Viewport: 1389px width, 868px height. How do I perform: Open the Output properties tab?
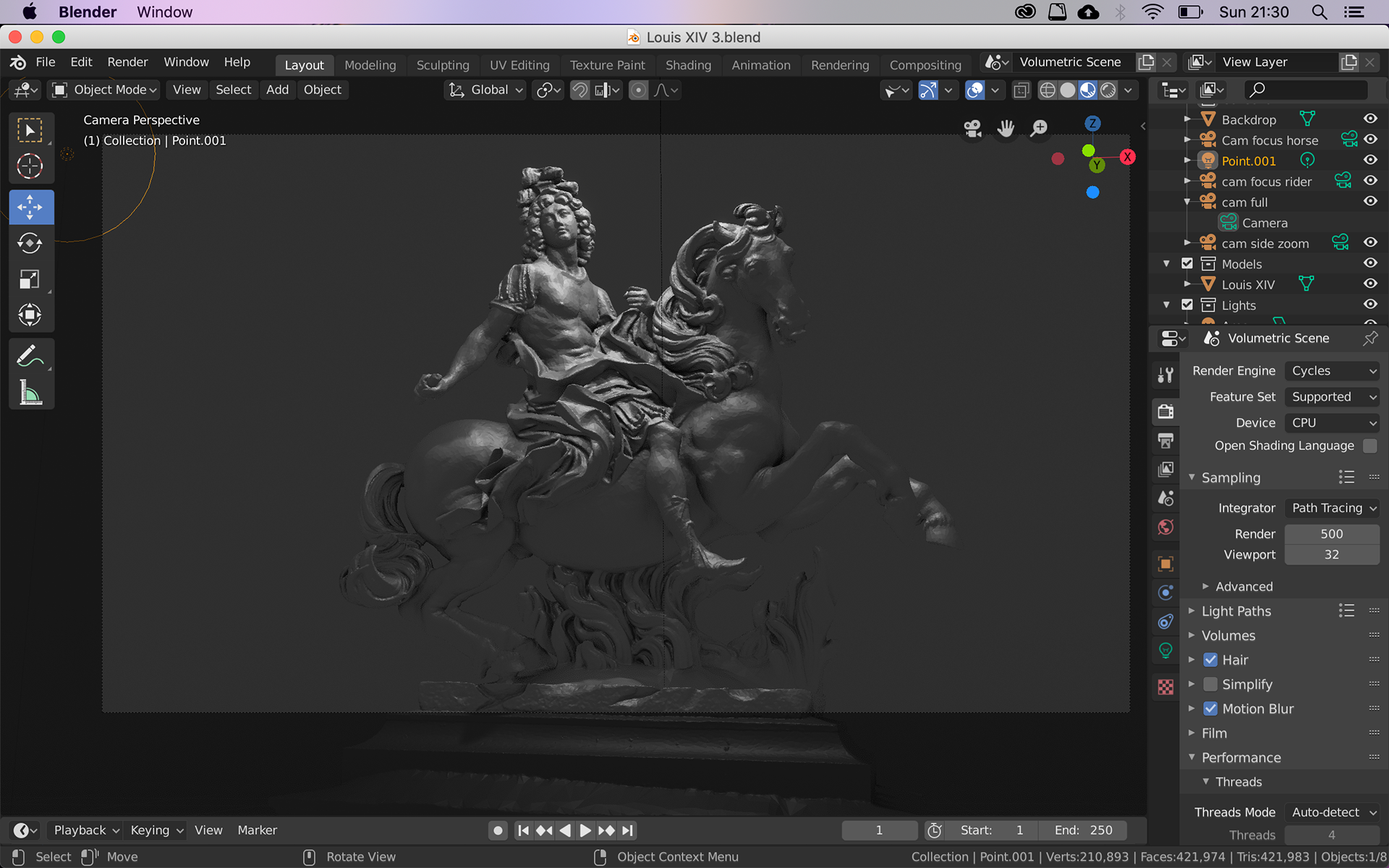1165,440
